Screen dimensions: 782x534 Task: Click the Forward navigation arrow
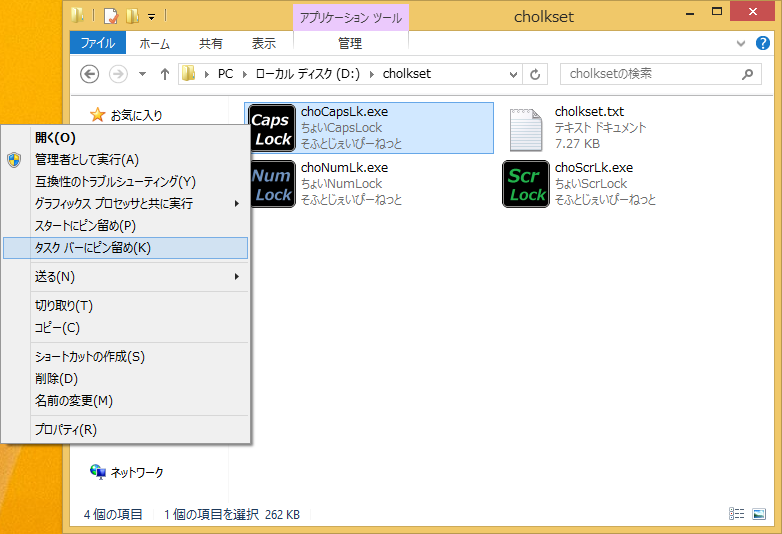tap(118, 74)
